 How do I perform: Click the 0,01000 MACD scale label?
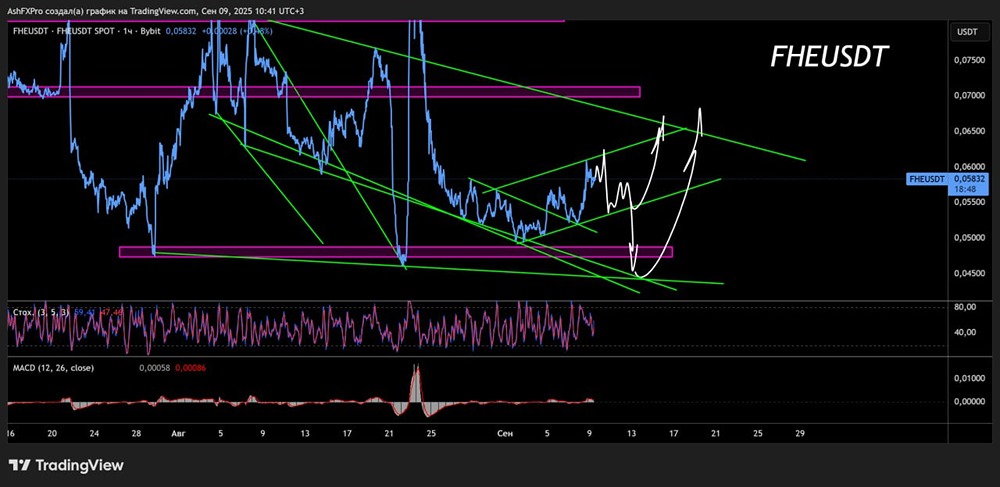(x=971, y=379)
